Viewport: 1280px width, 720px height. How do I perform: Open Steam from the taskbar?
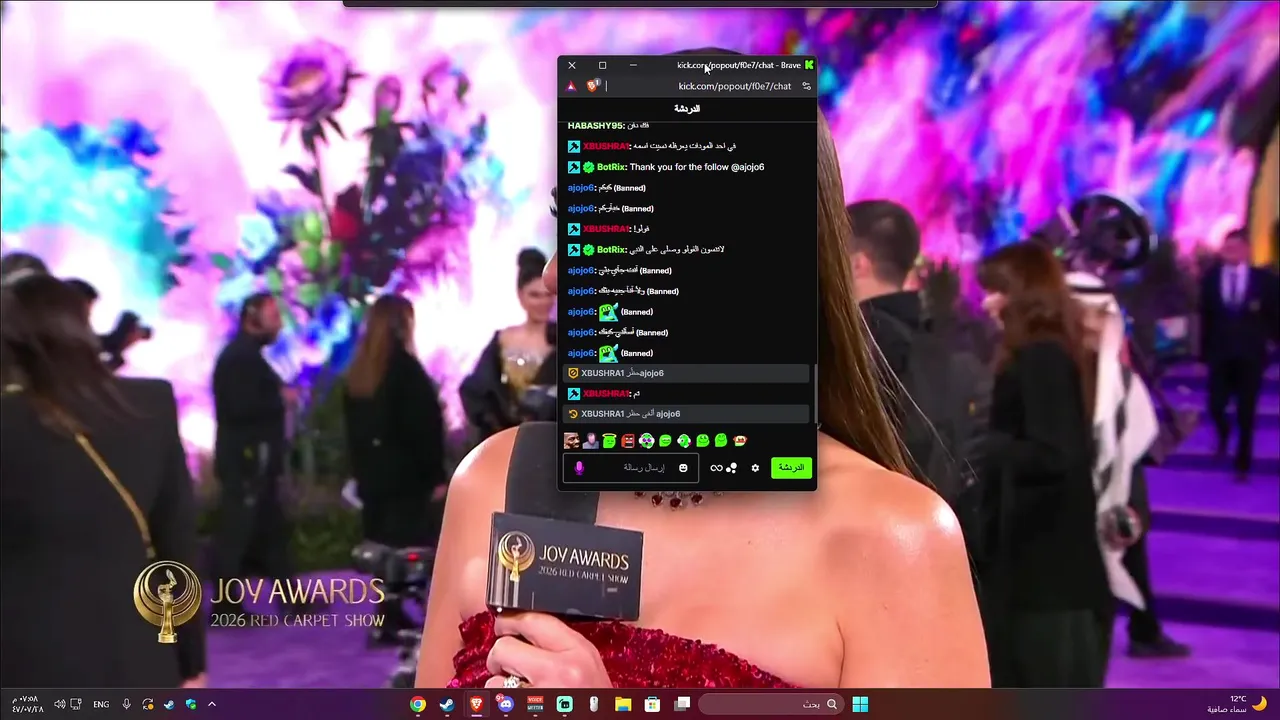coord(447,704)
